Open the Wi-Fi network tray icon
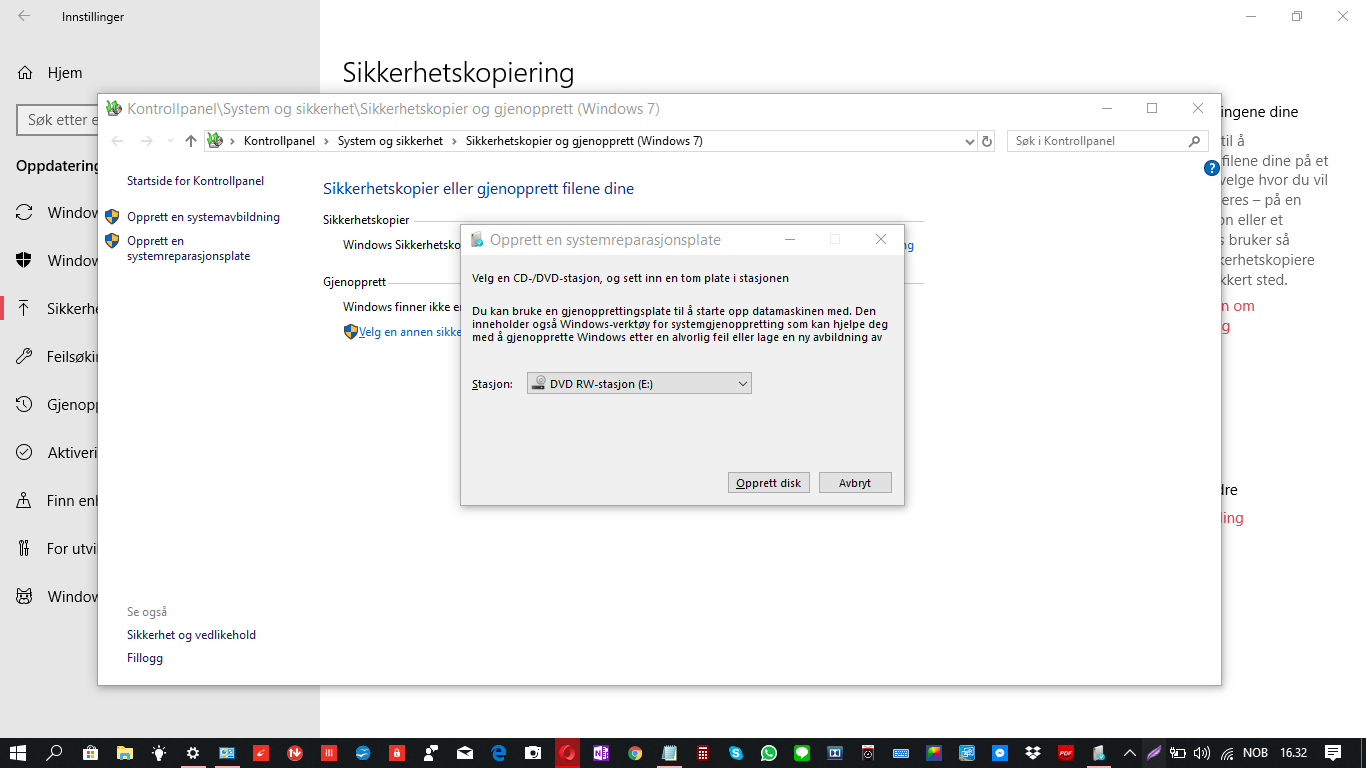 point(1227,753)
